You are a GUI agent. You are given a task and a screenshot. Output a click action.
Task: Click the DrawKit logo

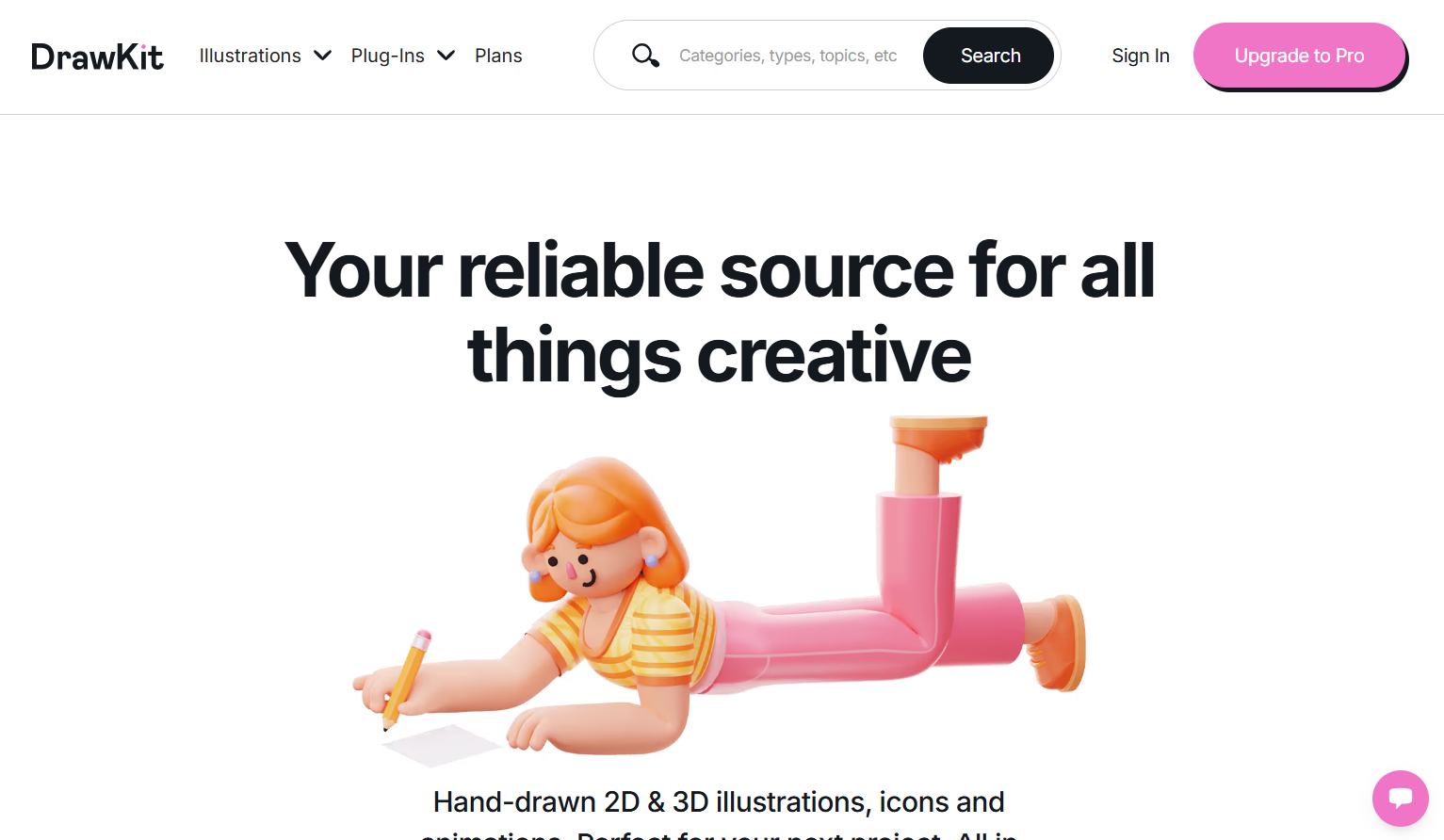[x=97, y=57]
